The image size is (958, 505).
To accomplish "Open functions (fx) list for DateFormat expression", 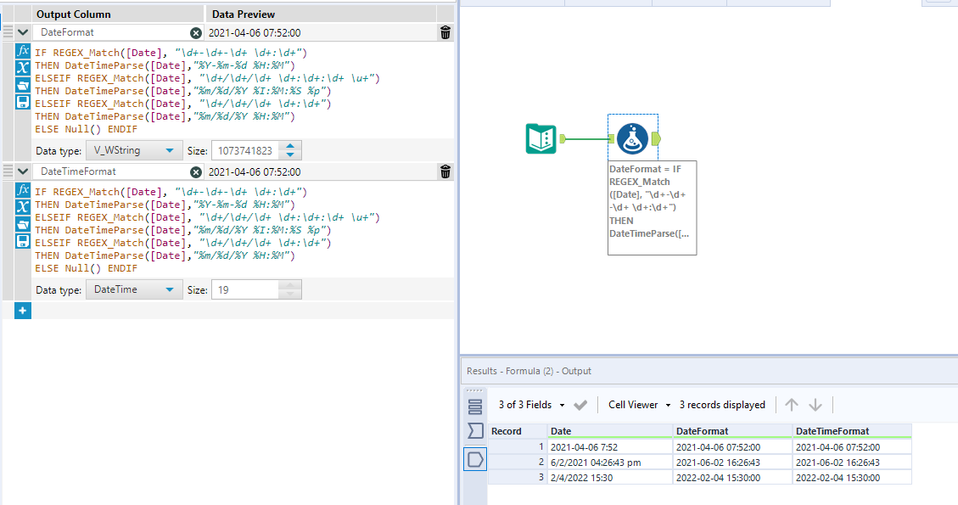I will coord(23,51).
